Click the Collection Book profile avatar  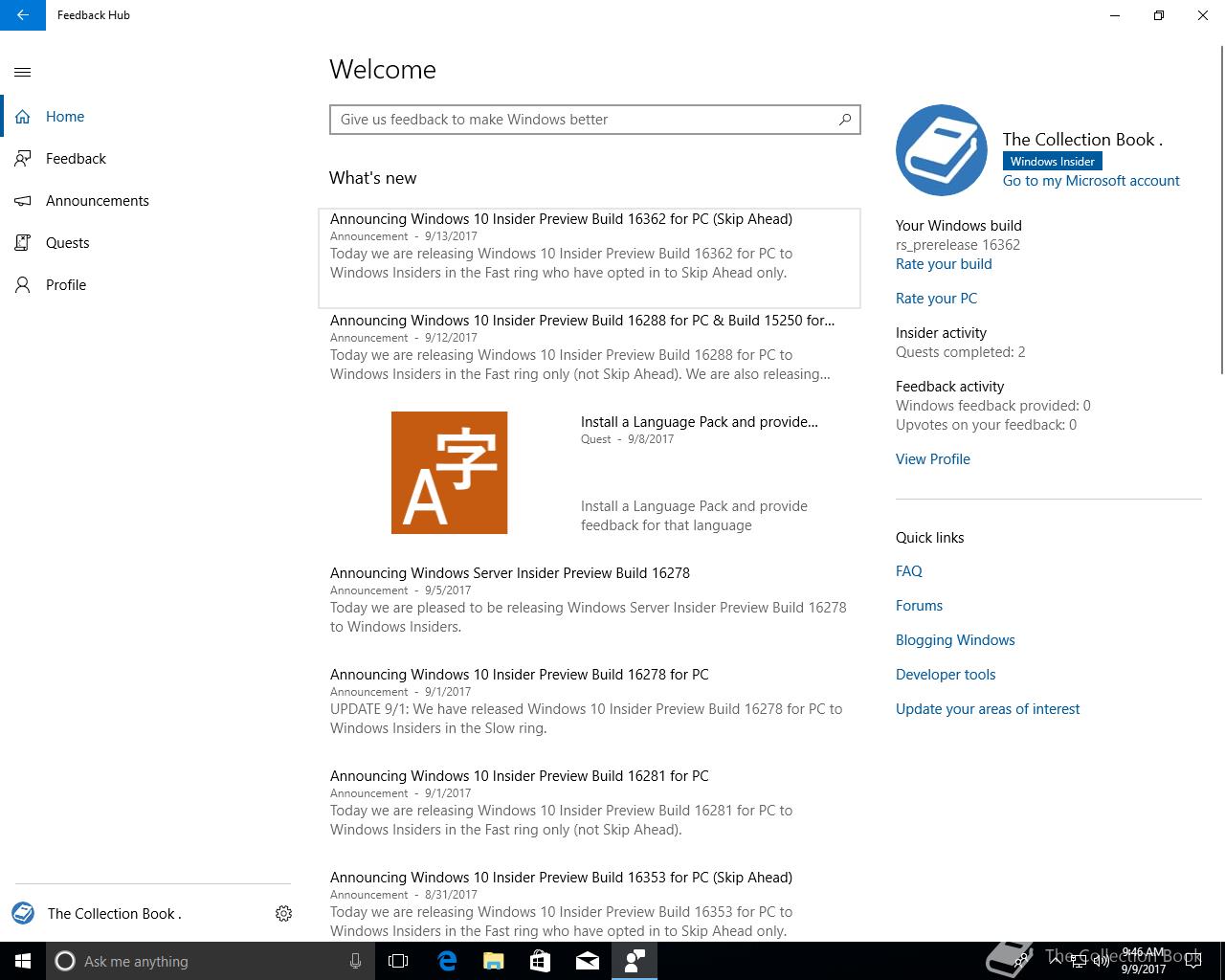pyautogui.click(x=942, y=150)
